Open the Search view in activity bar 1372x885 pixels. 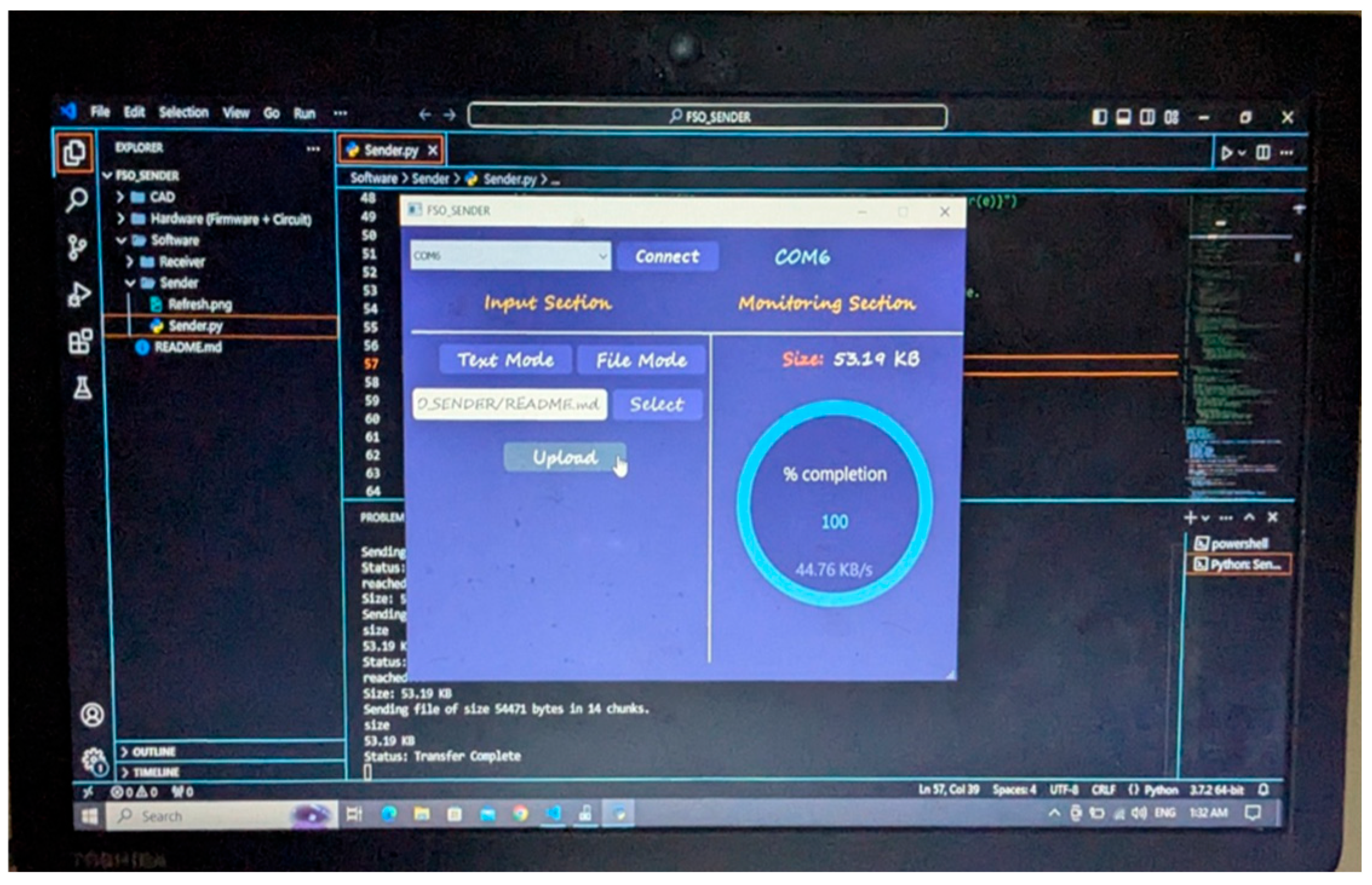(77, 199)
